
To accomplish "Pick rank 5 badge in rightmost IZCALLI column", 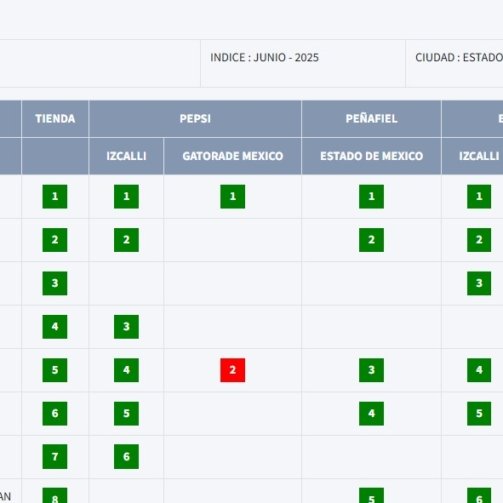I will click(479, 413).
